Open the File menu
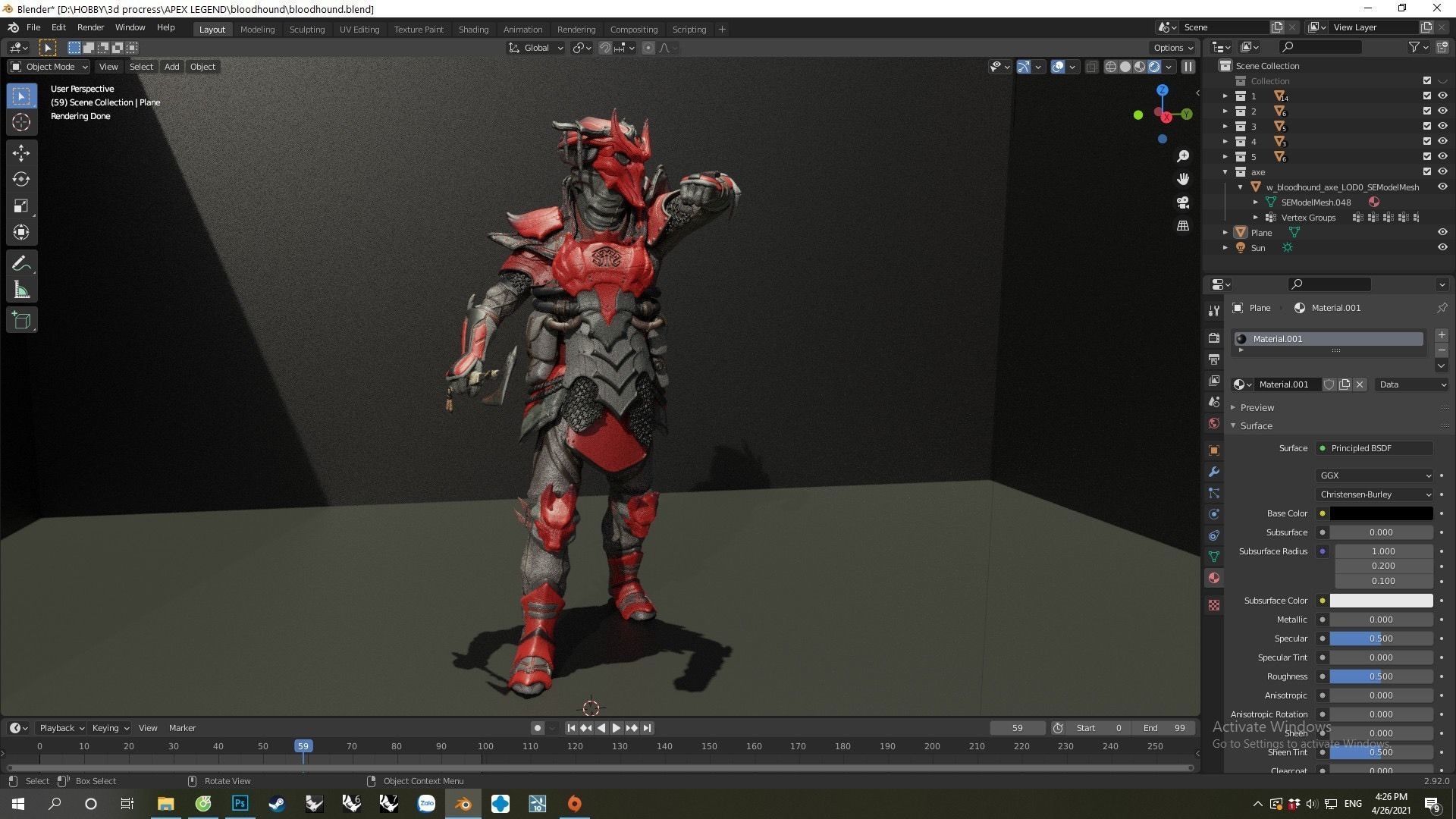1456x819 pixels. (33, 27)
